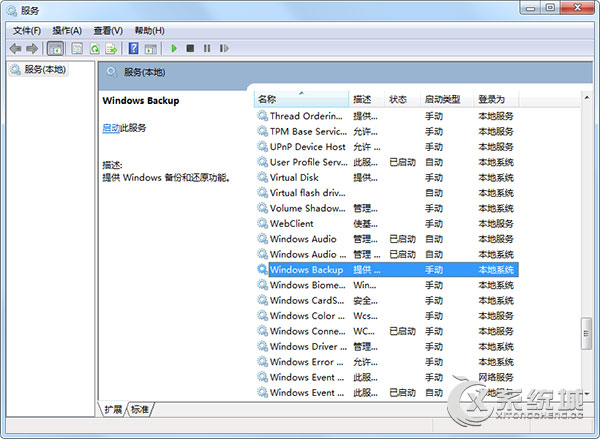The image size is (600, 439).
Task: Open the Properties toolbar icon
Action: tap(77, 49)
